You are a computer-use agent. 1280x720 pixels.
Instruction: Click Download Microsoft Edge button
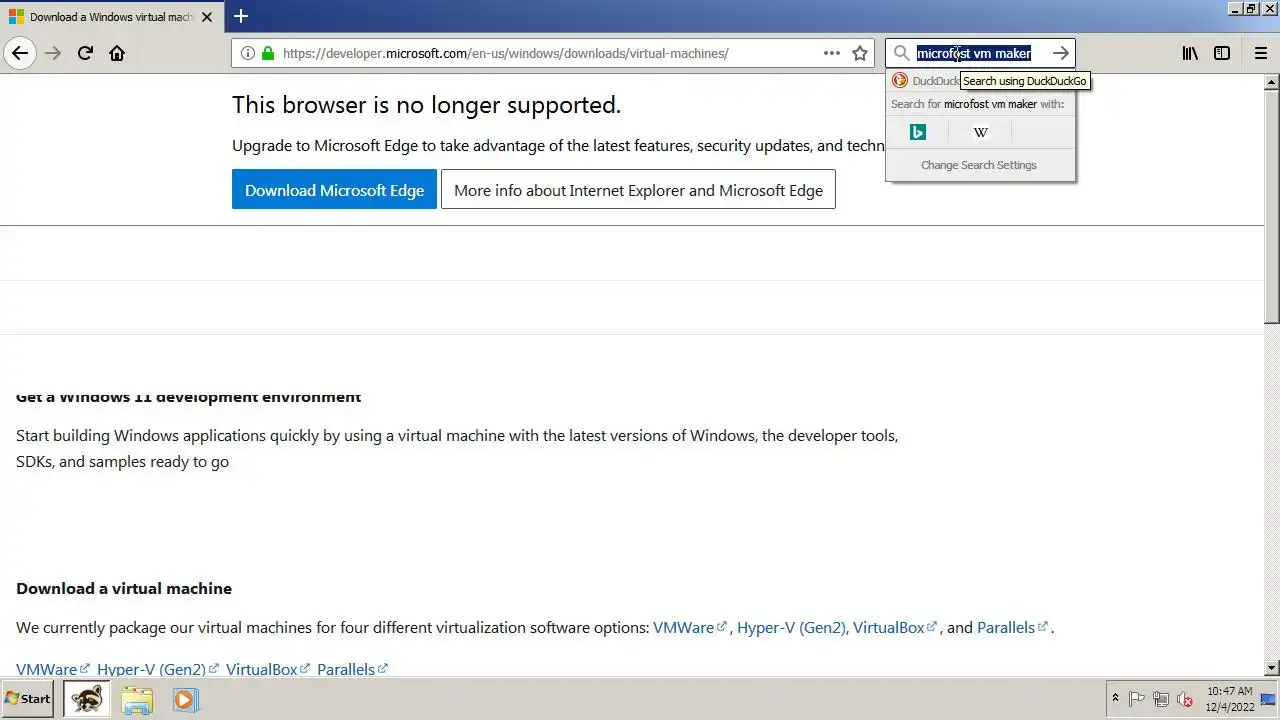tap(334, 190)
